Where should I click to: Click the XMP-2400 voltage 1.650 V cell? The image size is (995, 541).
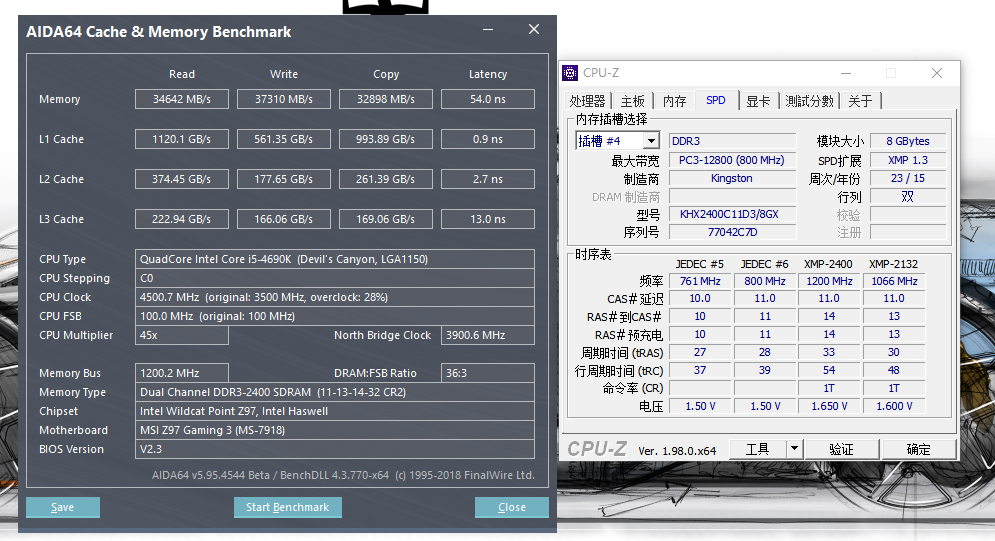click(829, 406)
